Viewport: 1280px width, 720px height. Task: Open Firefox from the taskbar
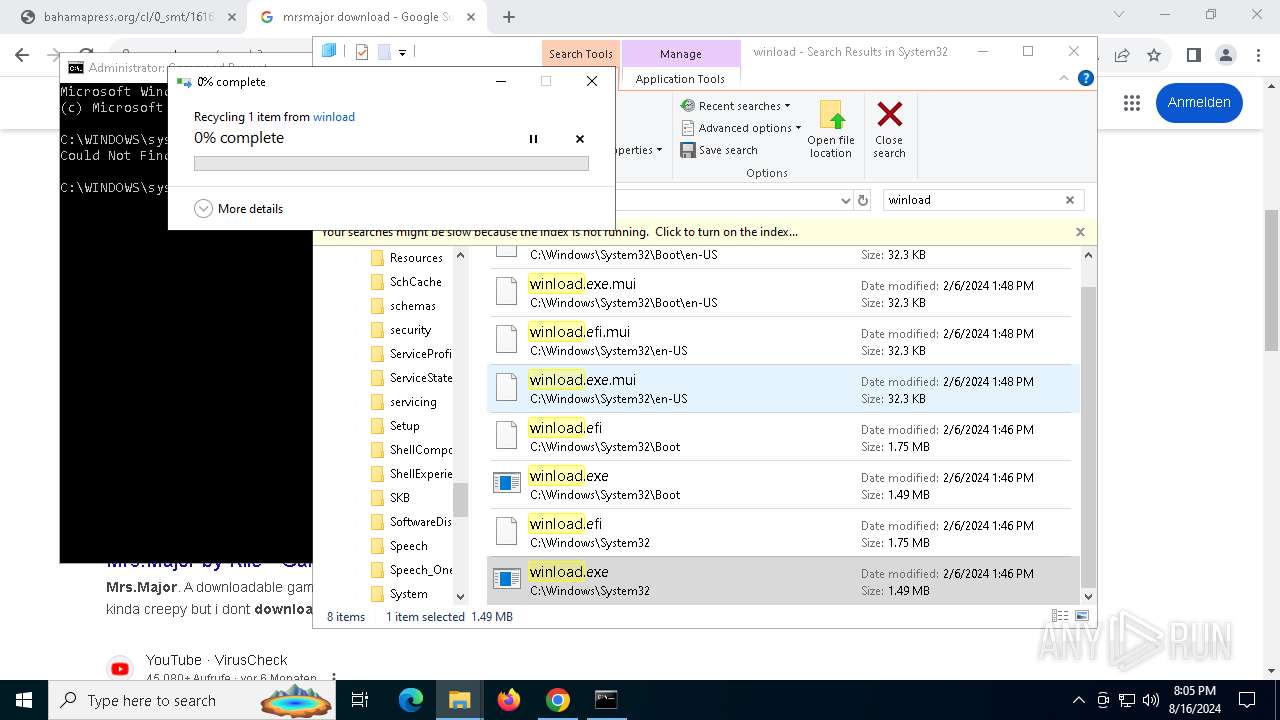[509, 700]
